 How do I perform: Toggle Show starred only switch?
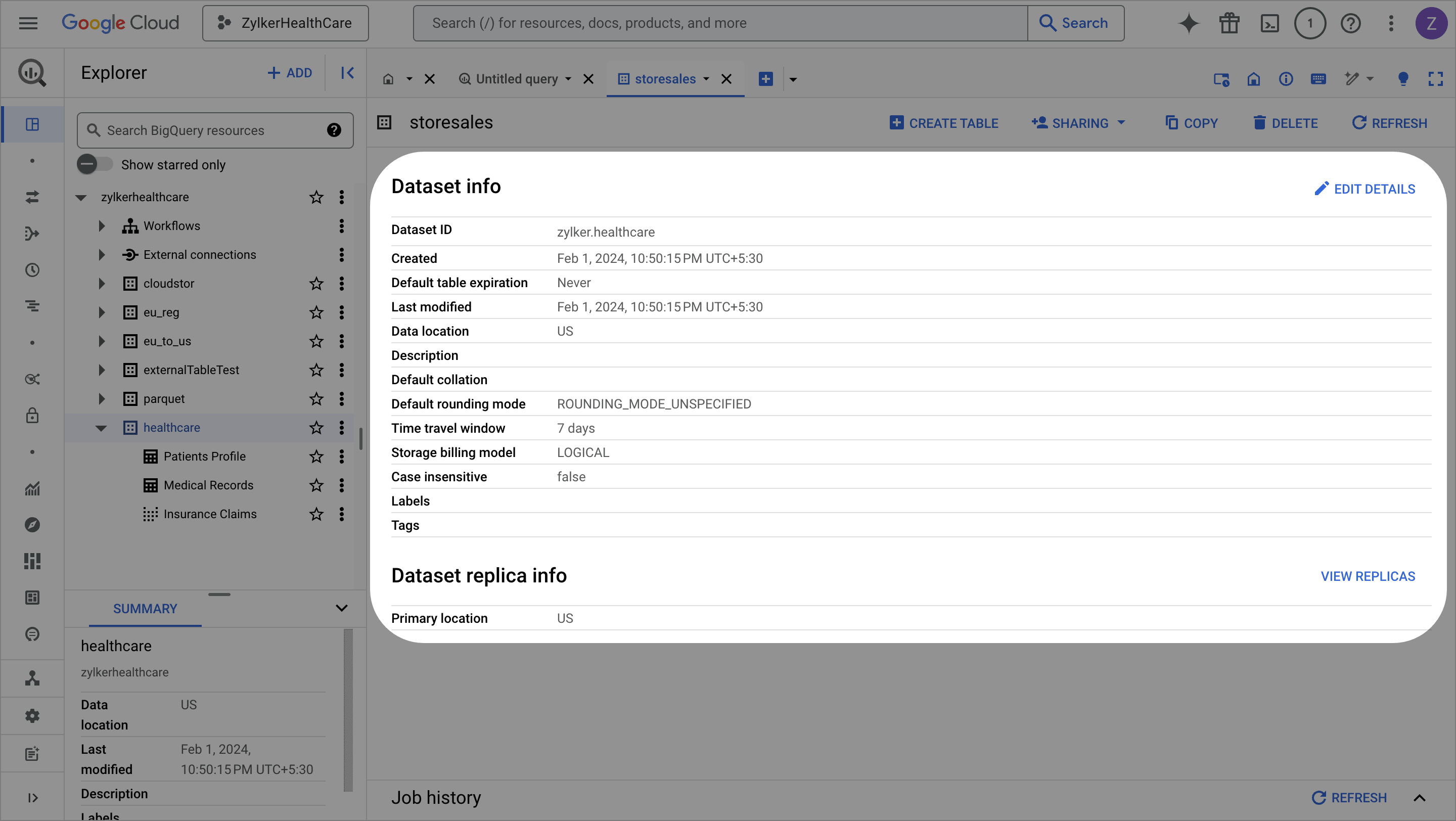pos(95,164)
